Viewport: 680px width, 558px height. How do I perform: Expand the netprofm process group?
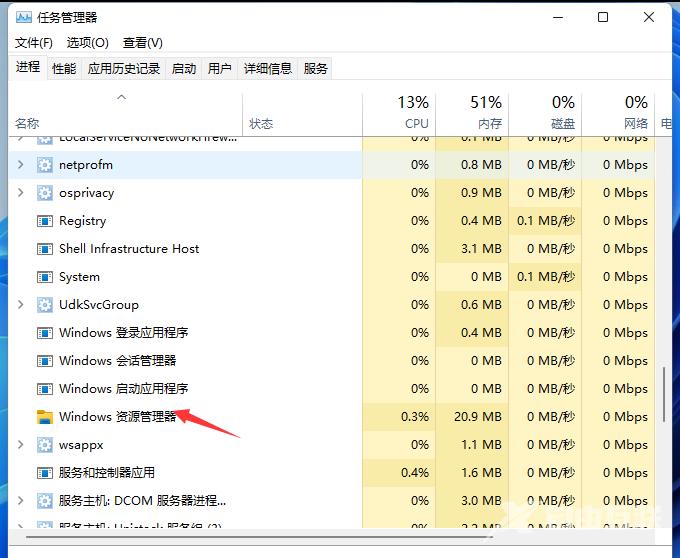pyautogui.click(x=20, y=165)
